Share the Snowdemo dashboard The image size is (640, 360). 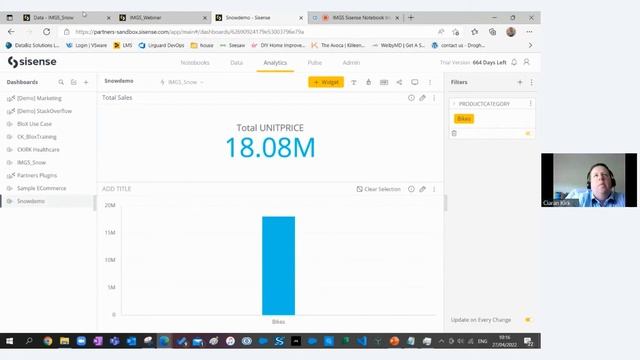pyautogui.click(x=399, y=82)
